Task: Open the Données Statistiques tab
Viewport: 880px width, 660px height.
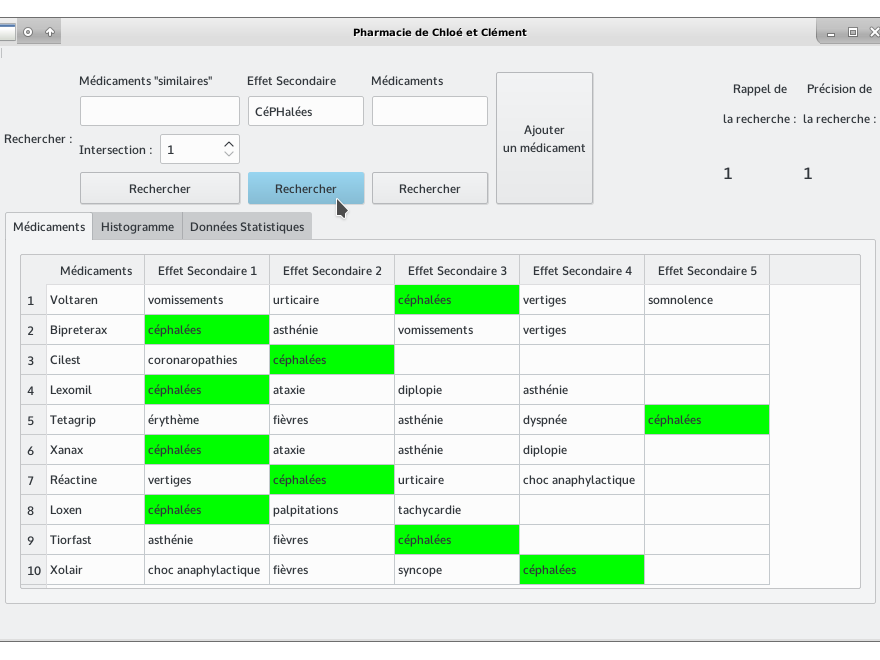Action: point(247,227)
